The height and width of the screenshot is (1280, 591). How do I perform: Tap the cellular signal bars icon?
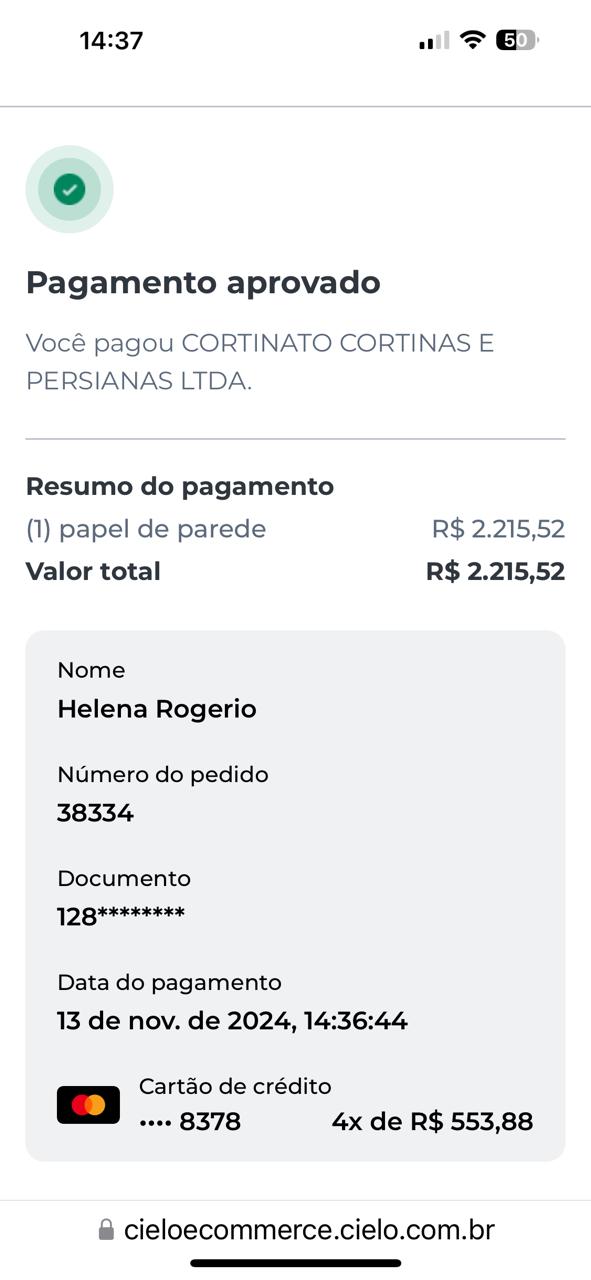click(x=434, y=41)
